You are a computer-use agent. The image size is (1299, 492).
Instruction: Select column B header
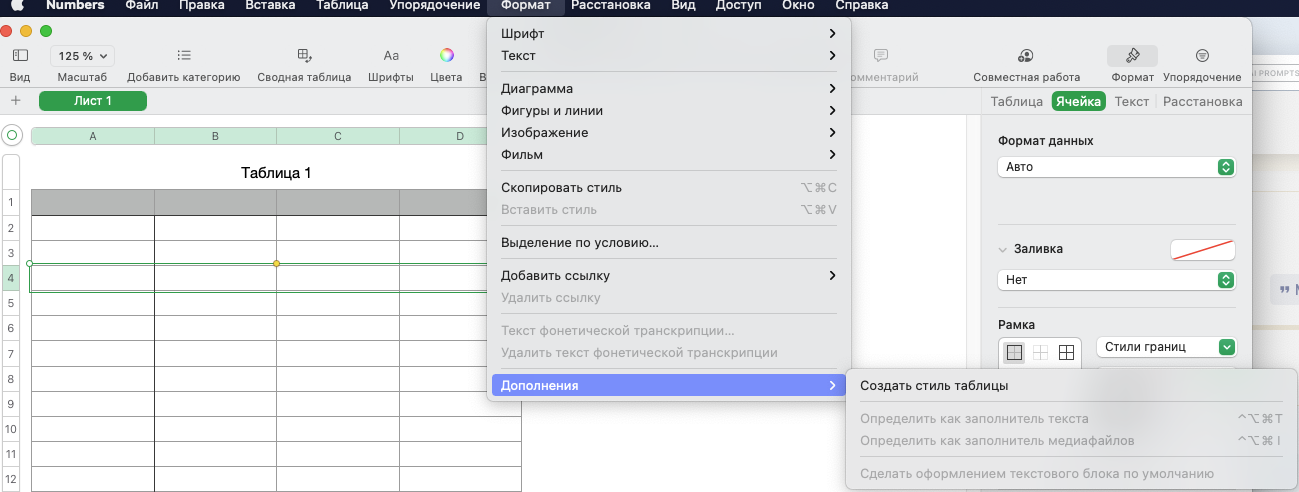(x=215, y=136)
